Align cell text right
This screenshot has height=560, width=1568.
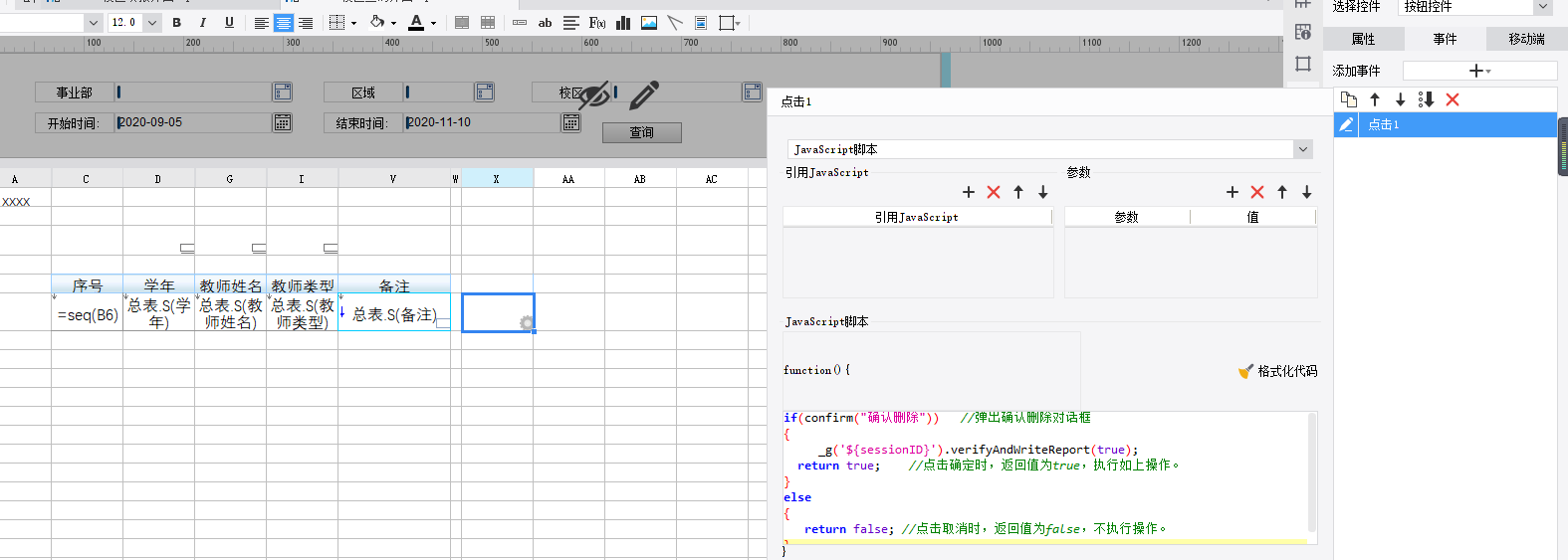[306, 22]
